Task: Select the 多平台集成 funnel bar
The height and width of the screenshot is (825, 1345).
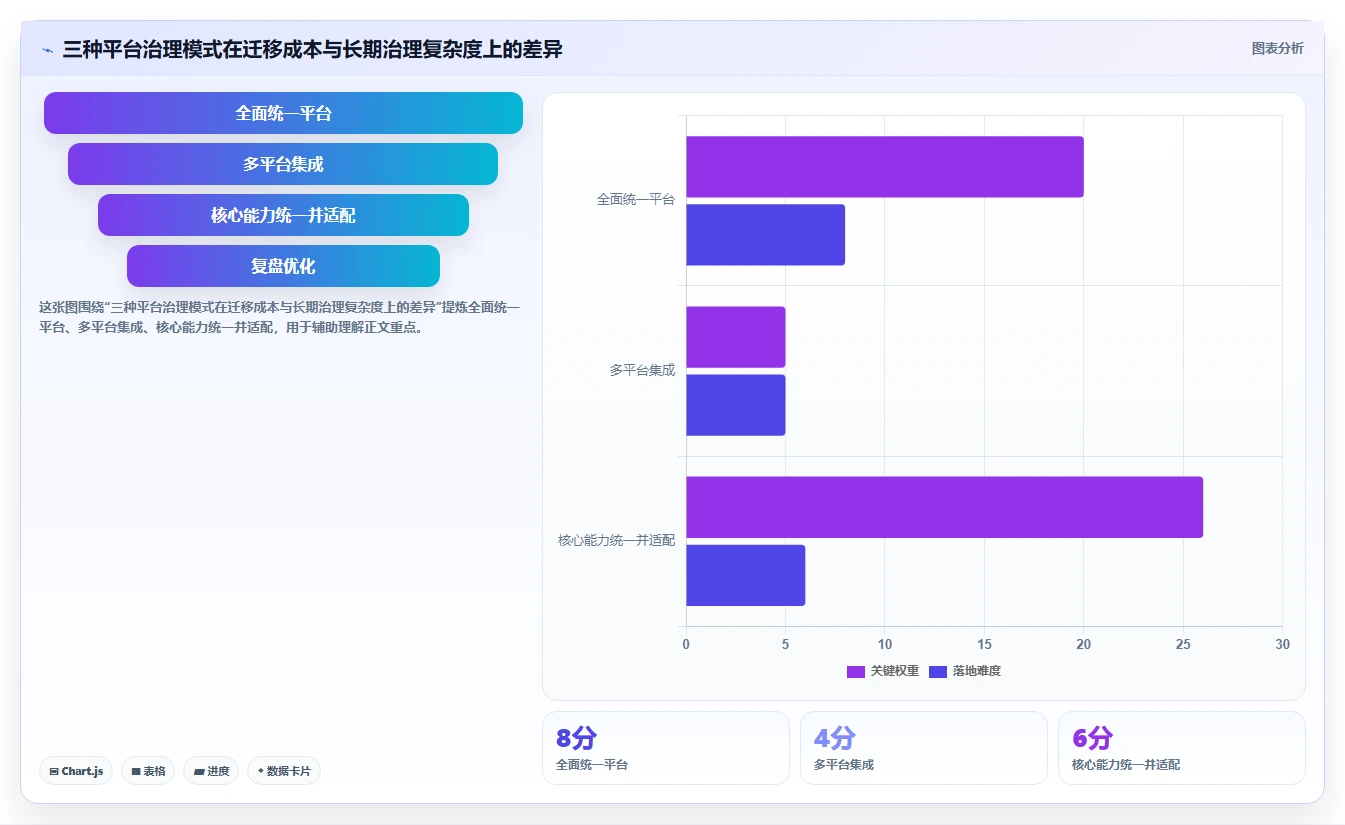Action: [x=283, y=164]
